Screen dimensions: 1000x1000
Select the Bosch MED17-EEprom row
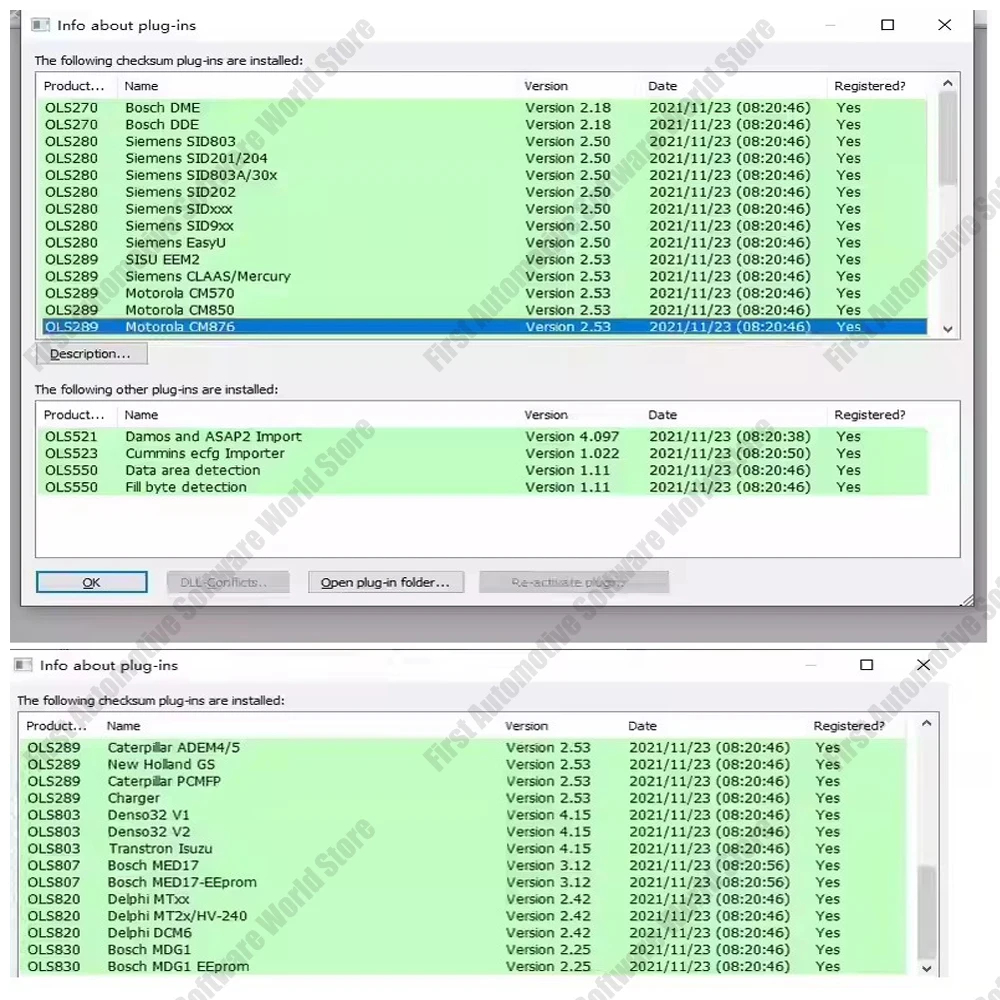[x=465, y=883]
